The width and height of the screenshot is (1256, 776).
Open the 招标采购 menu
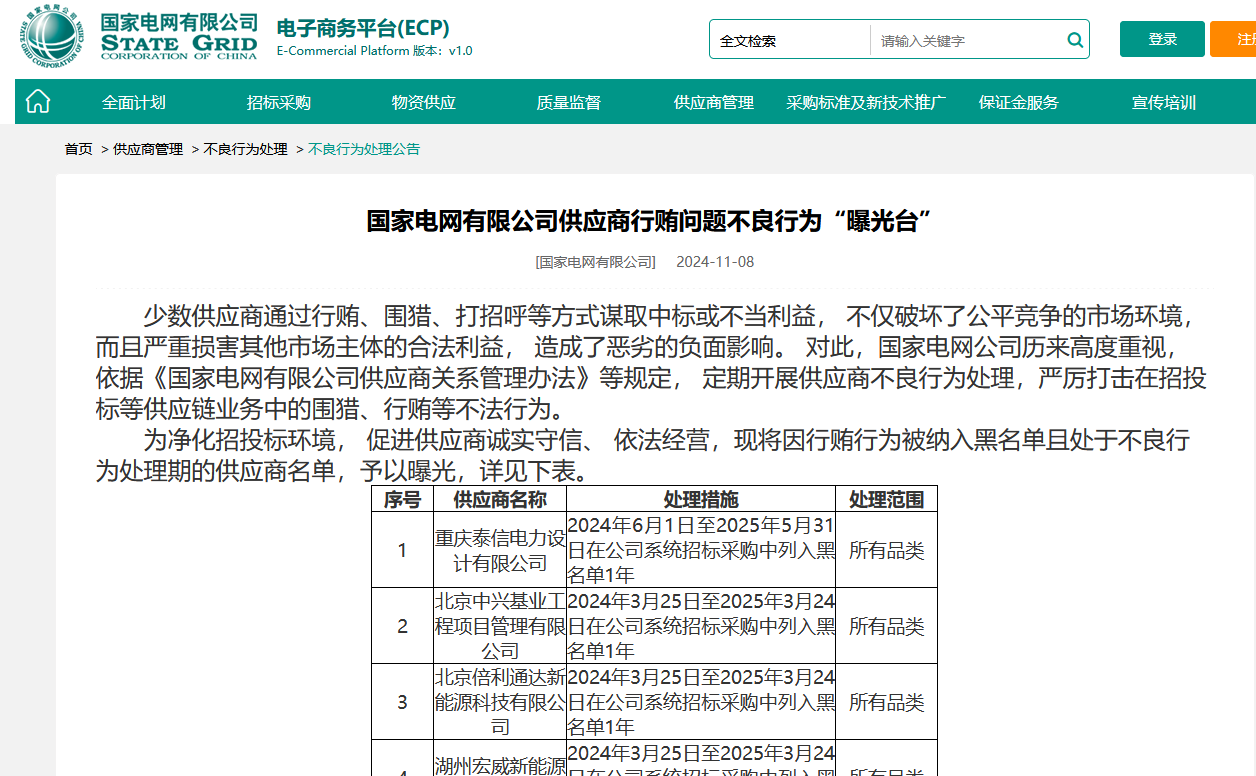pos(279,102)
